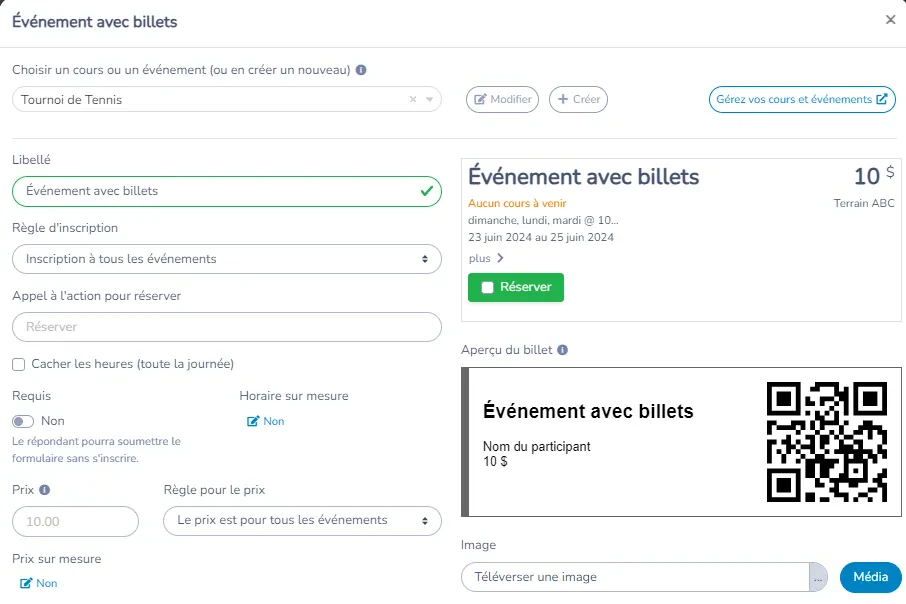This screenshot has height=604, width=906.
Task: Click info icon beside course chooser label
Action: (361, 70)
